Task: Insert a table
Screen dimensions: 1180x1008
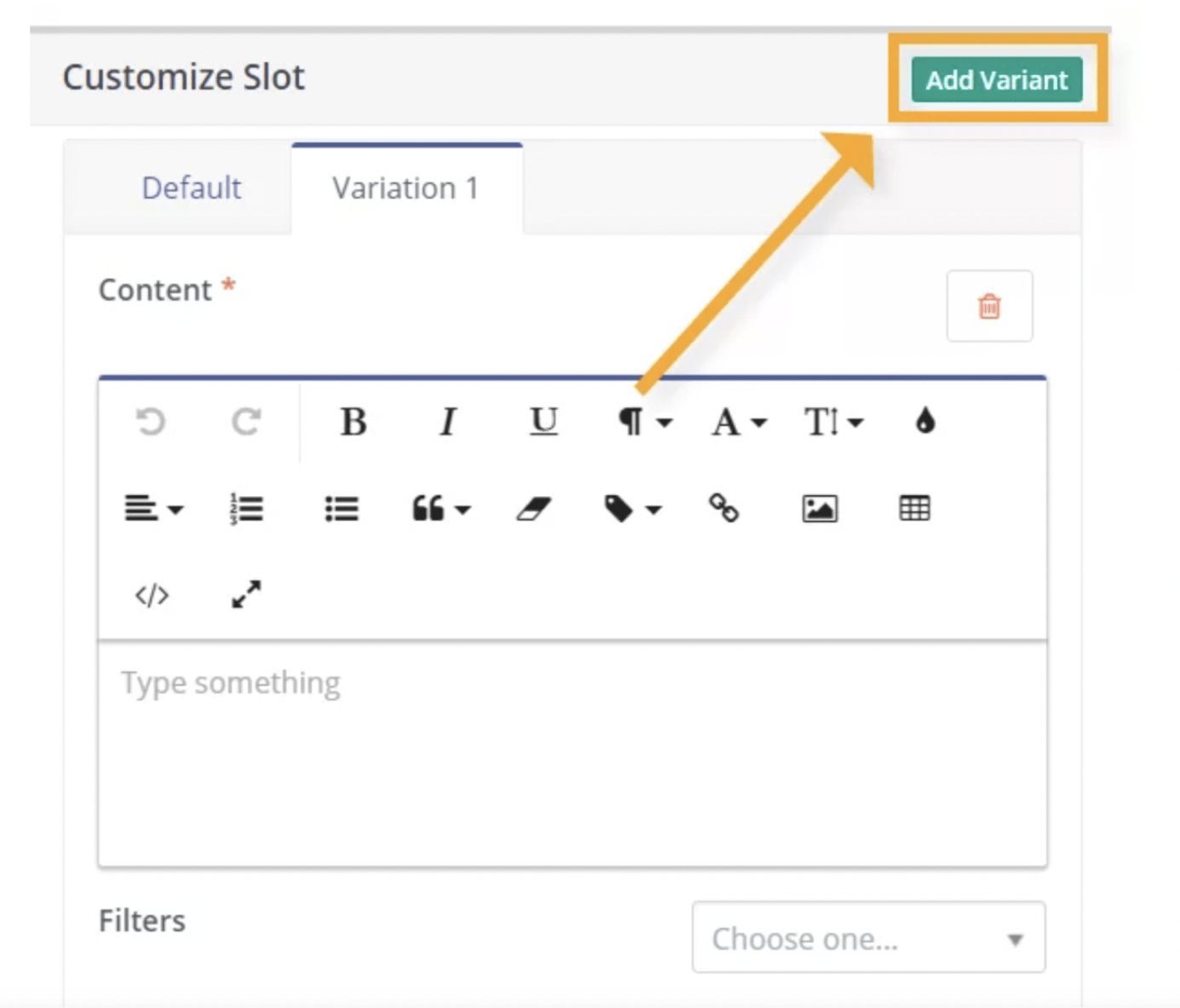Action: pos(914,509)
